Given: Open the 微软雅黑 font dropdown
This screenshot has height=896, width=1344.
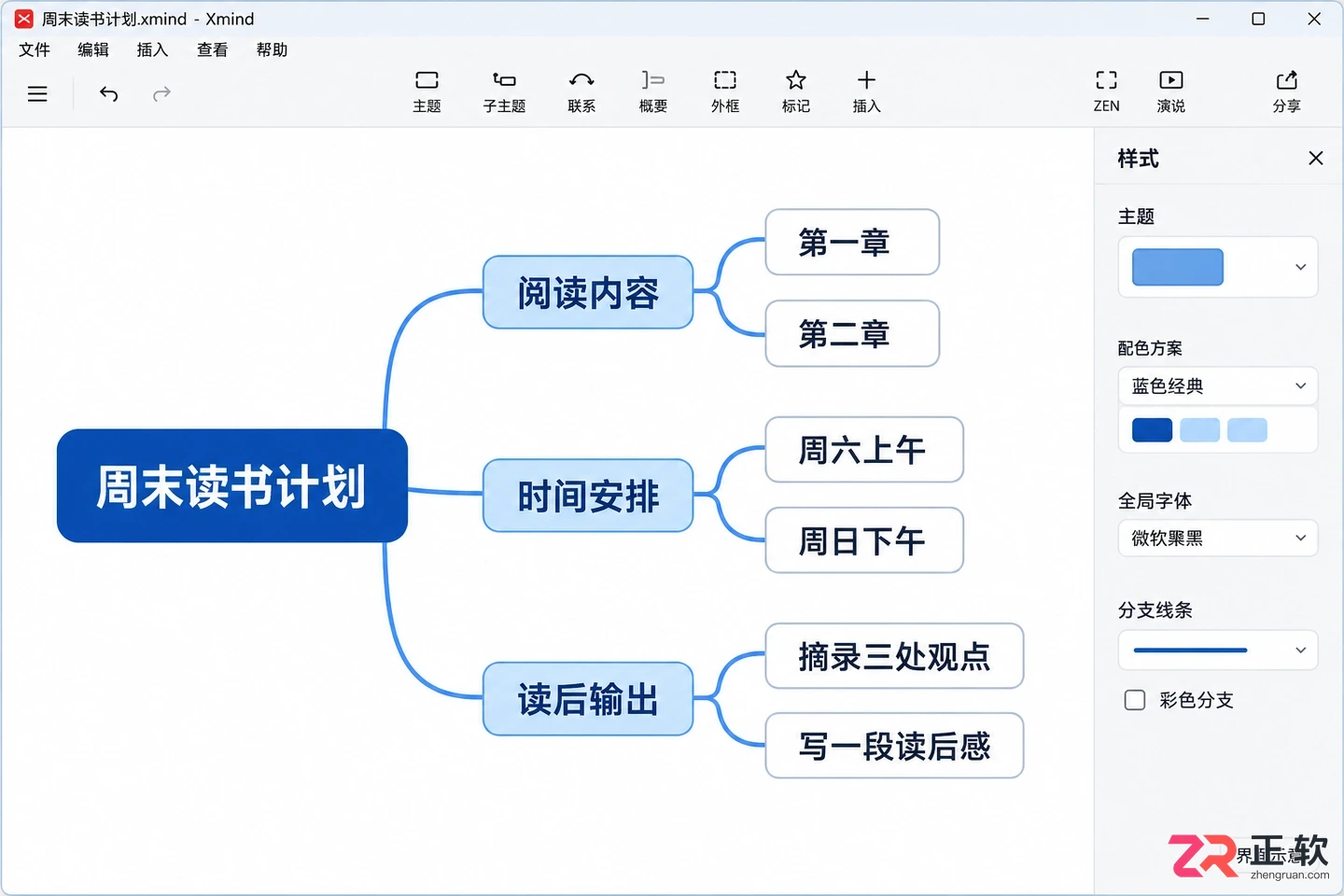Looking at the screenshot, I should pyautogui.click(x=1218, y=538).
